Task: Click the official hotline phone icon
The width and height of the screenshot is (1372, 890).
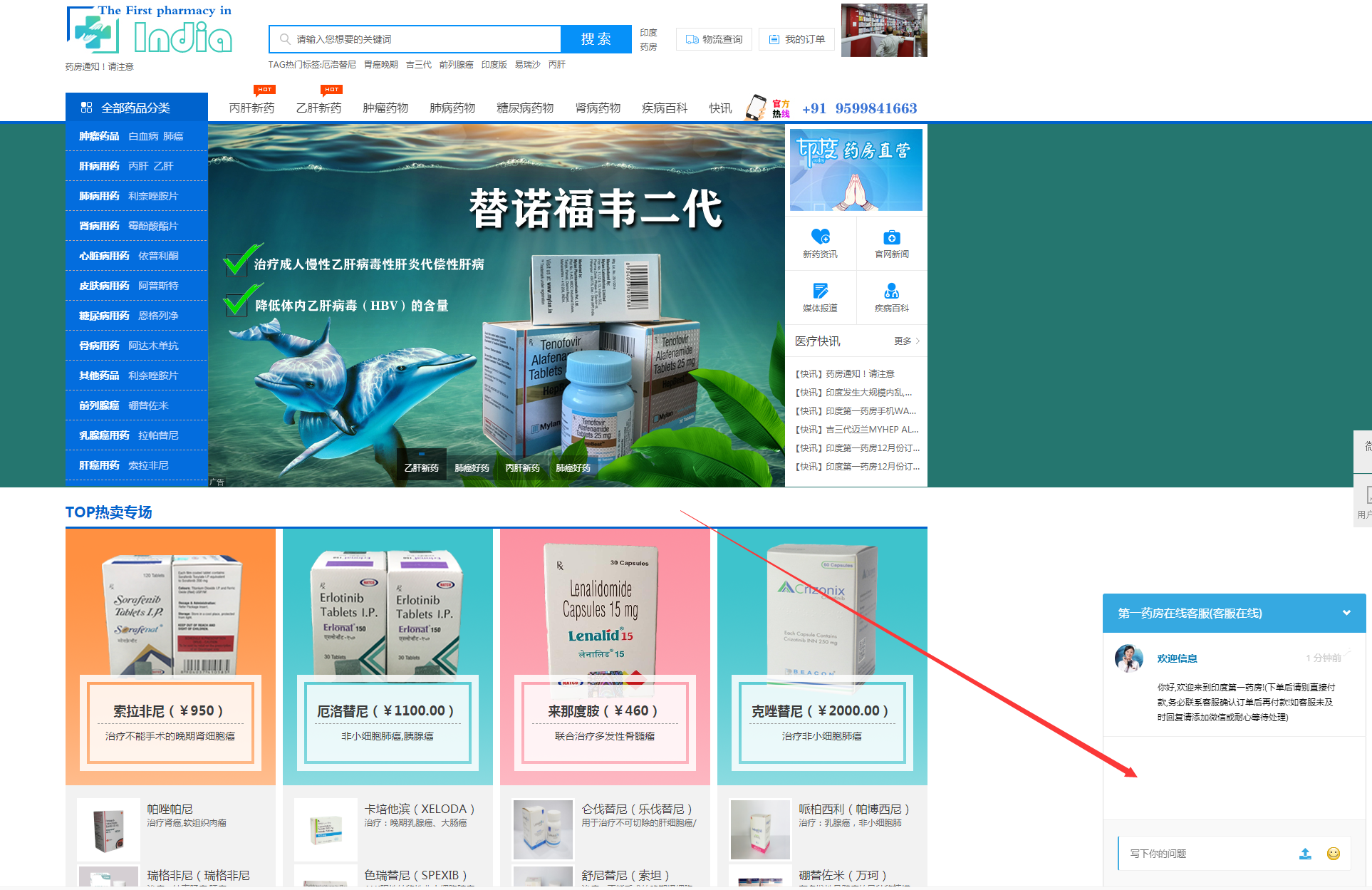Action: (757, 108)
